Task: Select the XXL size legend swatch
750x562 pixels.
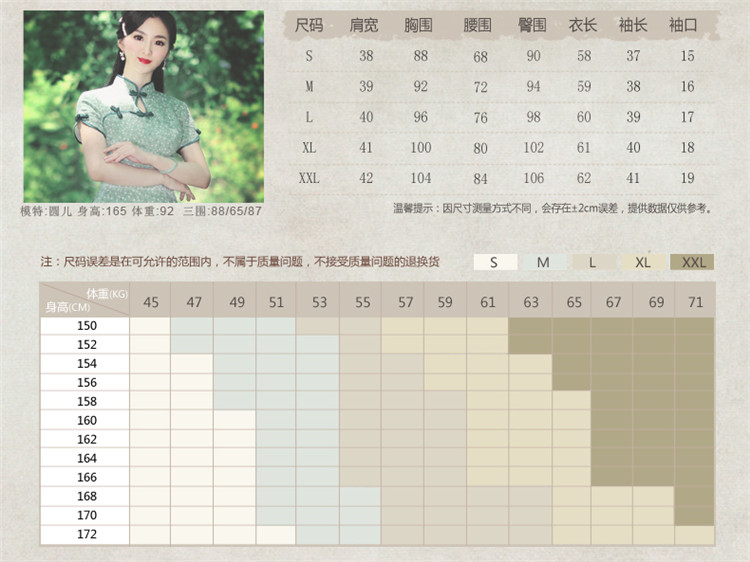Action: 693,262
